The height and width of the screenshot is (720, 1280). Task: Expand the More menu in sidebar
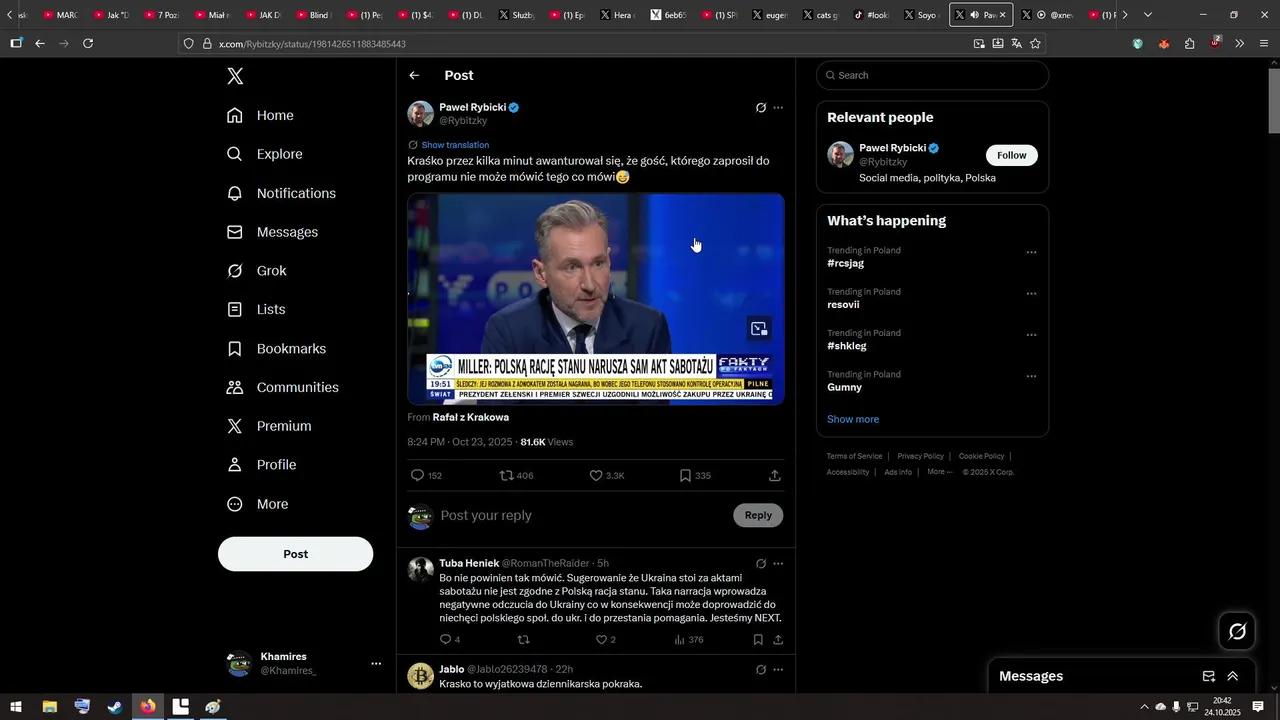(257, 504)
